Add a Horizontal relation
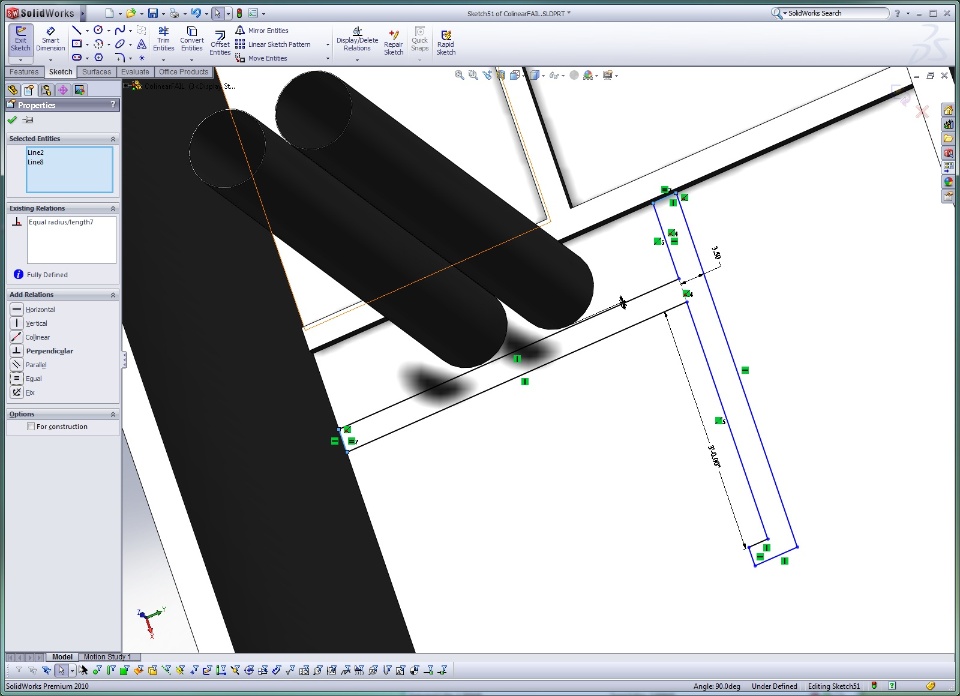This screenshot has height=696, width=960. click(34, 309)
